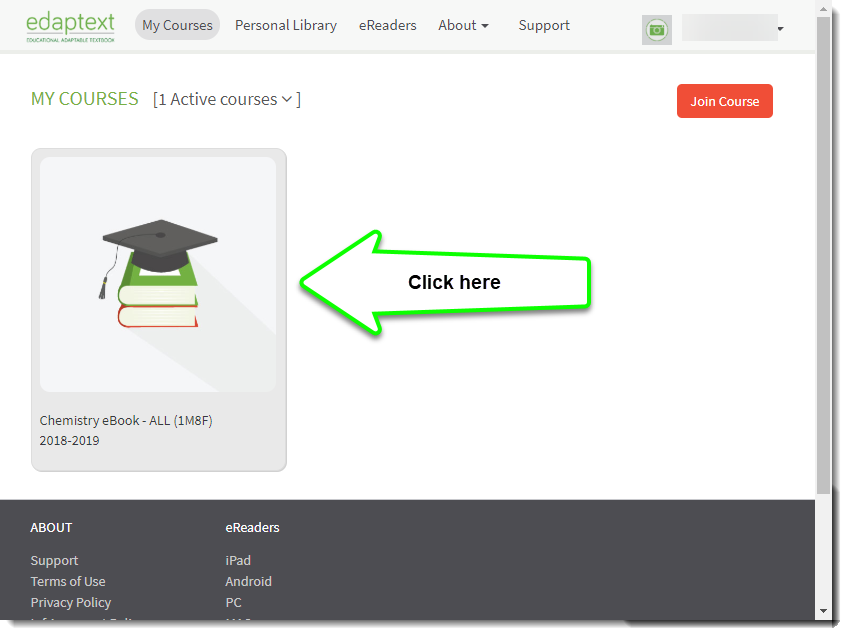The width and height of the screenshot is (847, 635).
Task: Open the eReaders nav item
Action: coord(387,25)
